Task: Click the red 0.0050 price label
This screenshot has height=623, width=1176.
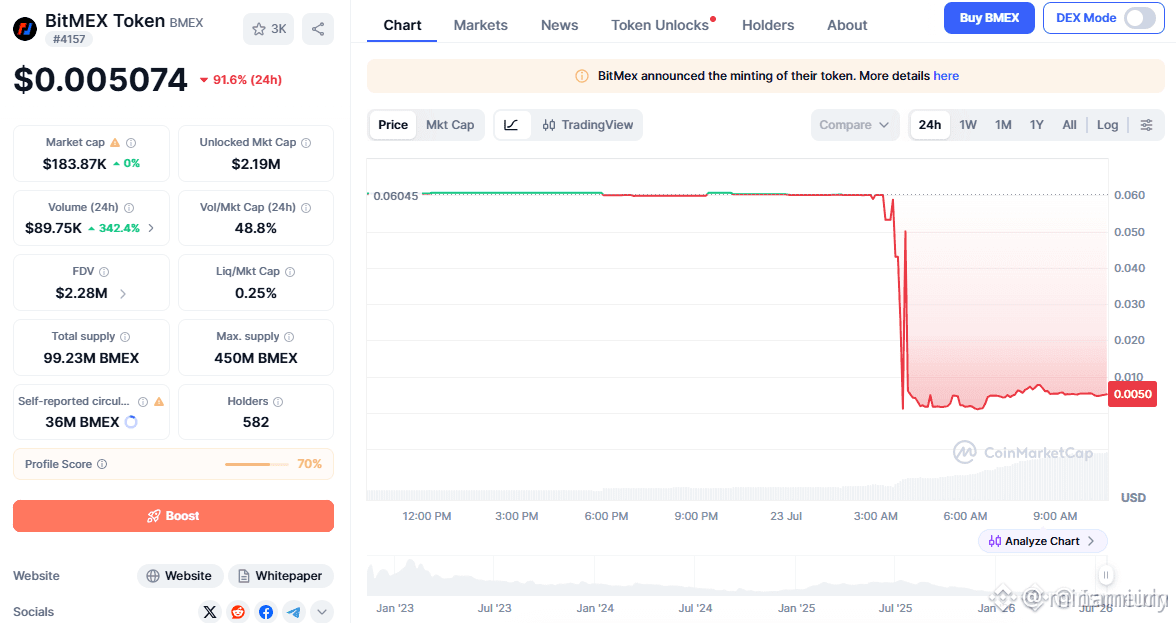Action: pos(1132,394)
